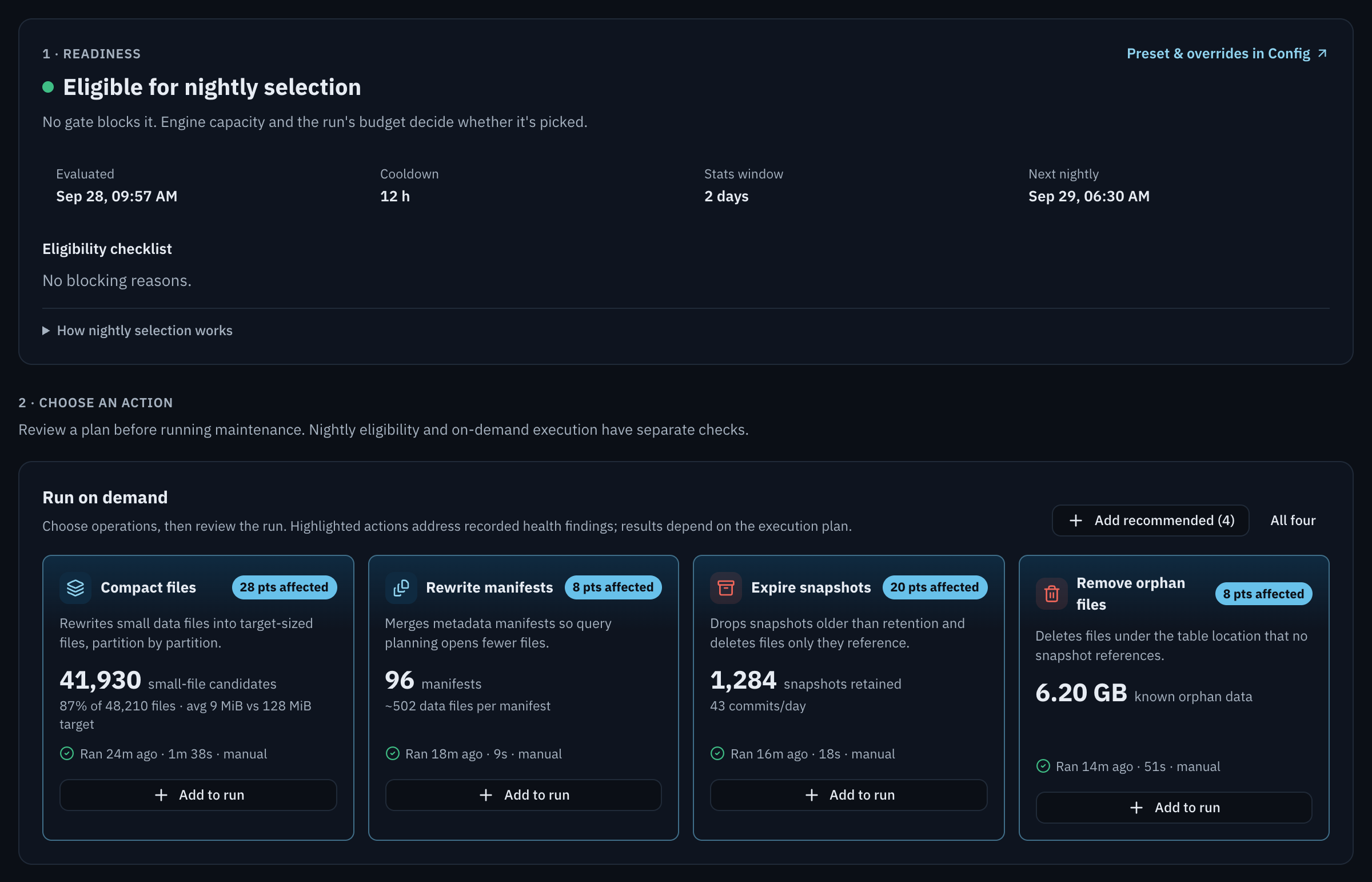This screenshot has height=882, width=1372.
Task: Click the Next nightly Sep 29, 06:30 AM value
Action: (1088, 196)
